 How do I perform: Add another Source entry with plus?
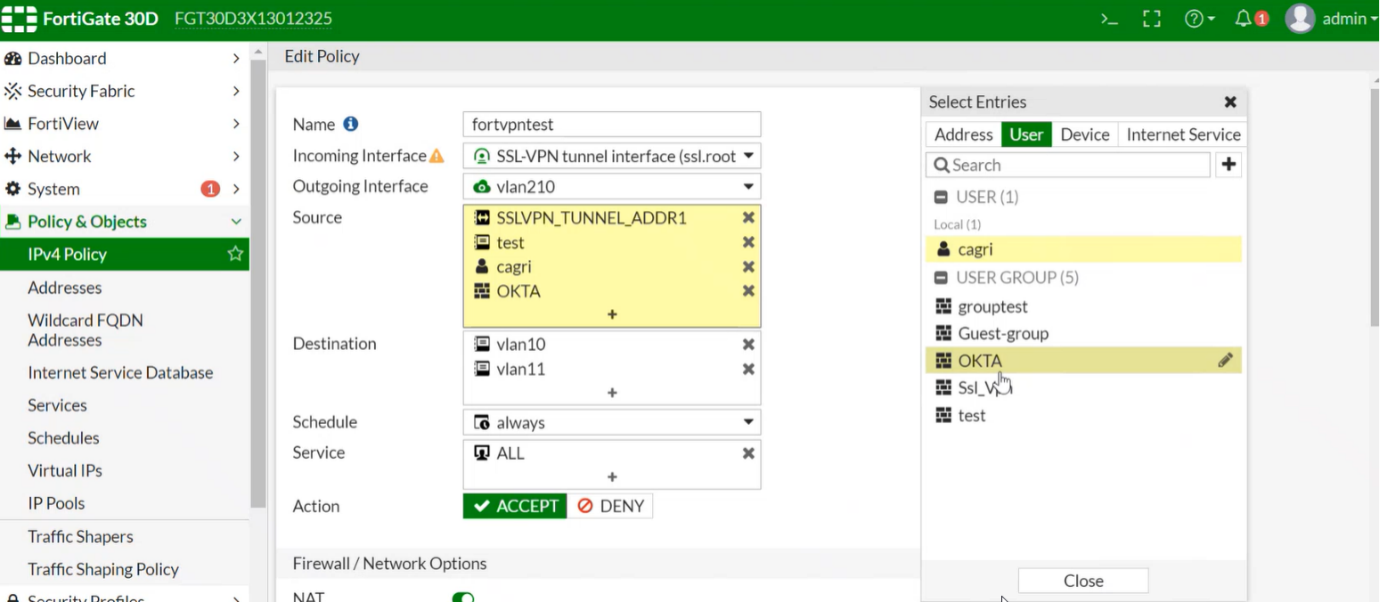pos(612,314)
